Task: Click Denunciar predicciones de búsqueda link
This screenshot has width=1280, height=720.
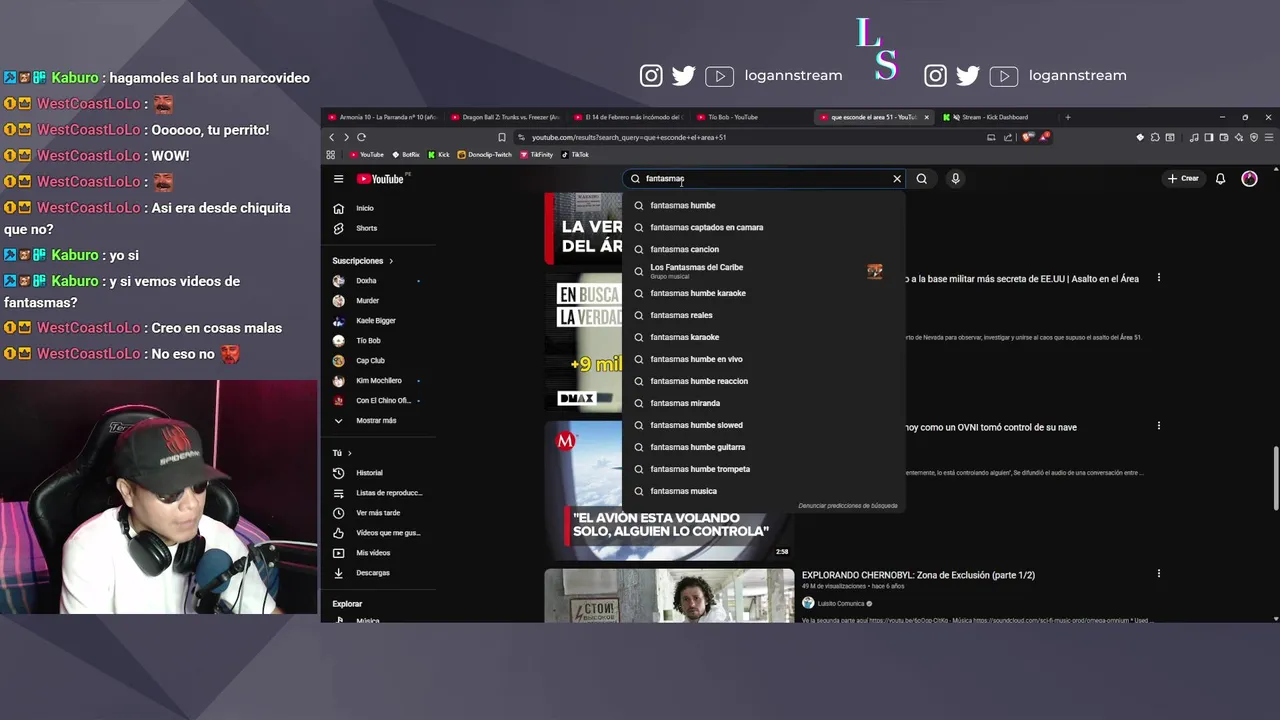Action: coord(848,506)
